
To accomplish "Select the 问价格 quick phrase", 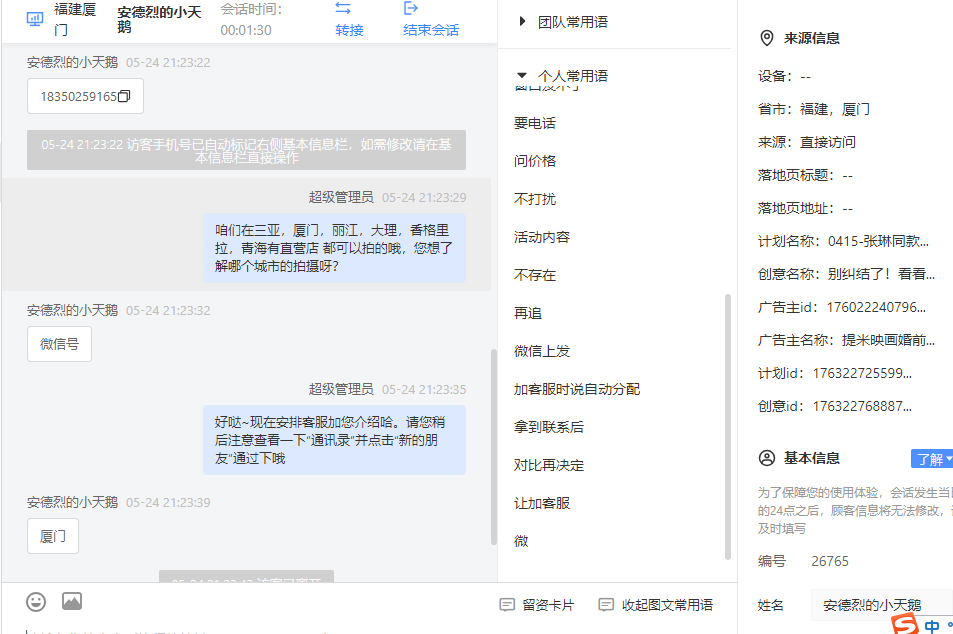I will click(535, 161).
